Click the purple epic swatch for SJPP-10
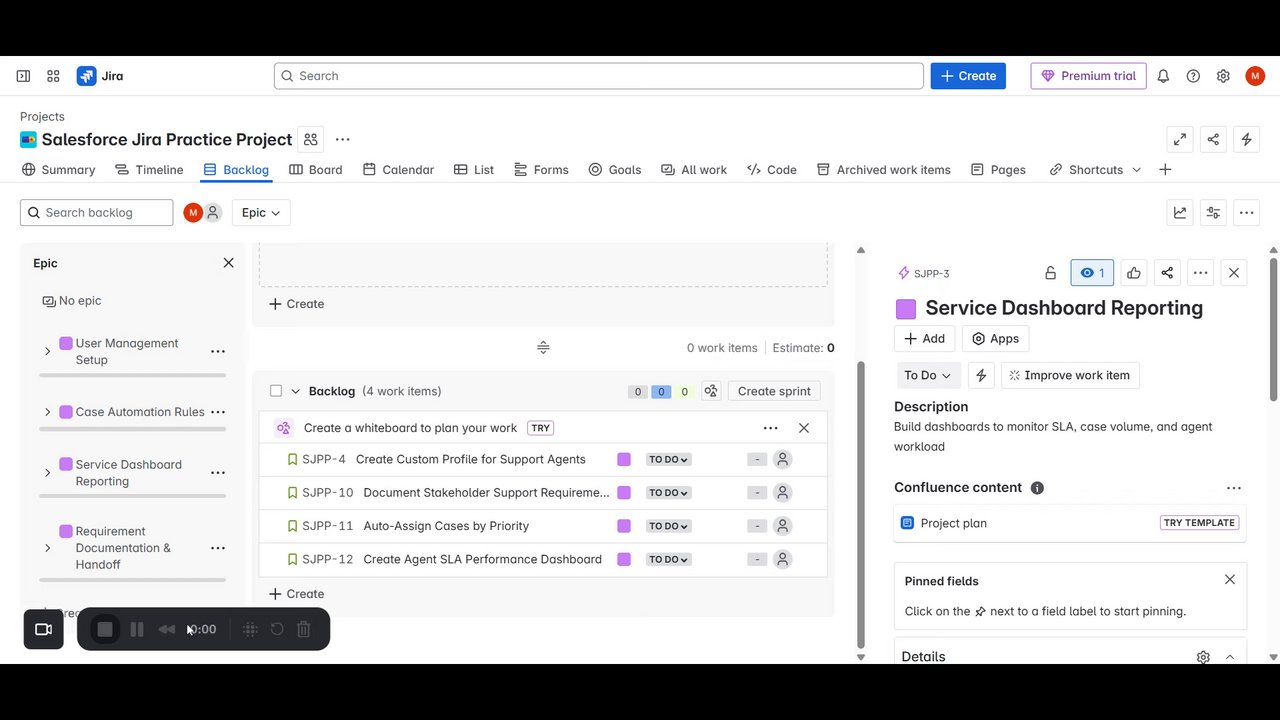This screenshot has height=720, width=1280. pos(624,493)
